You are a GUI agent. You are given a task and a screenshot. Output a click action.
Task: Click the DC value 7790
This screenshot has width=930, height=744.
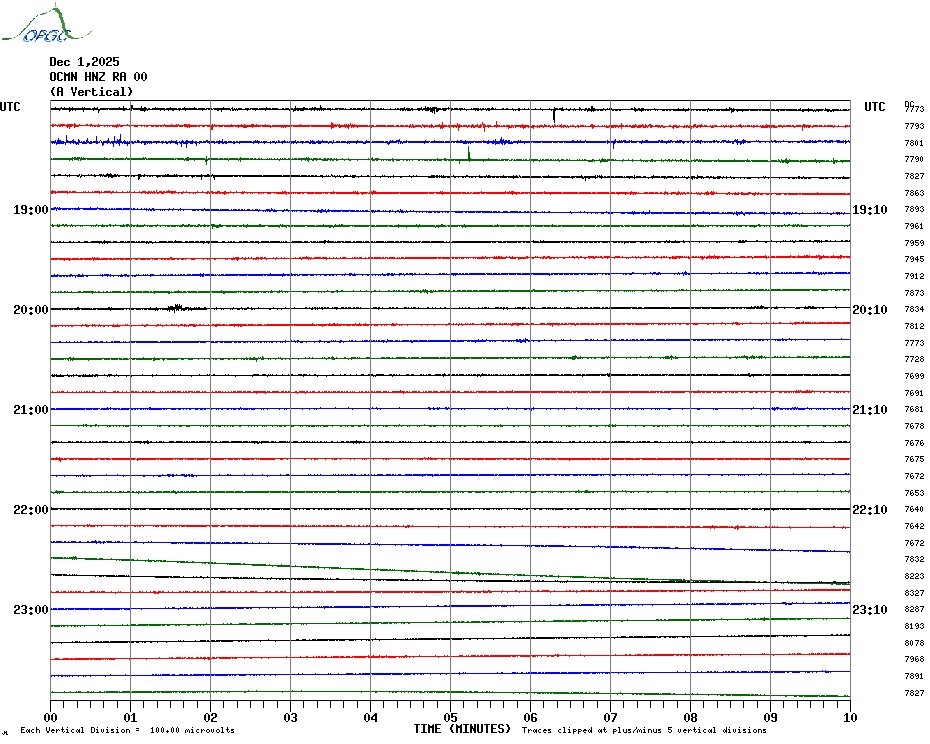pos(914,160)
